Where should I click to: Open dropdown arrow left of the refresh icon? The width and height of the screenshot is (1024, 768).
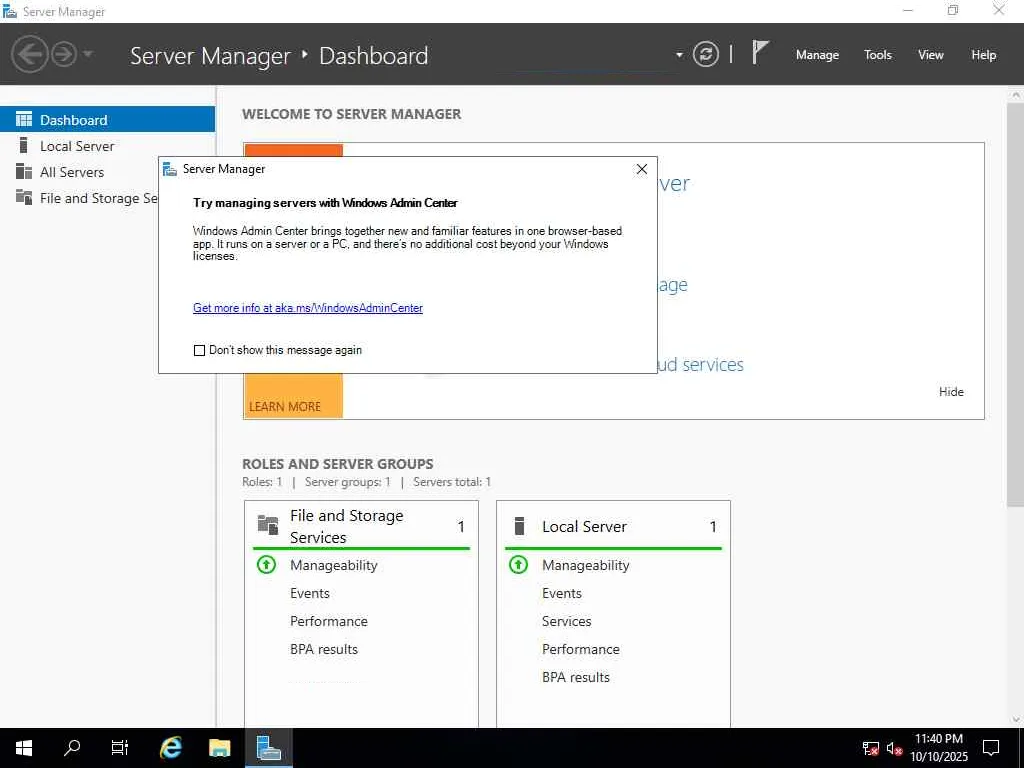[x=679, y=55]
